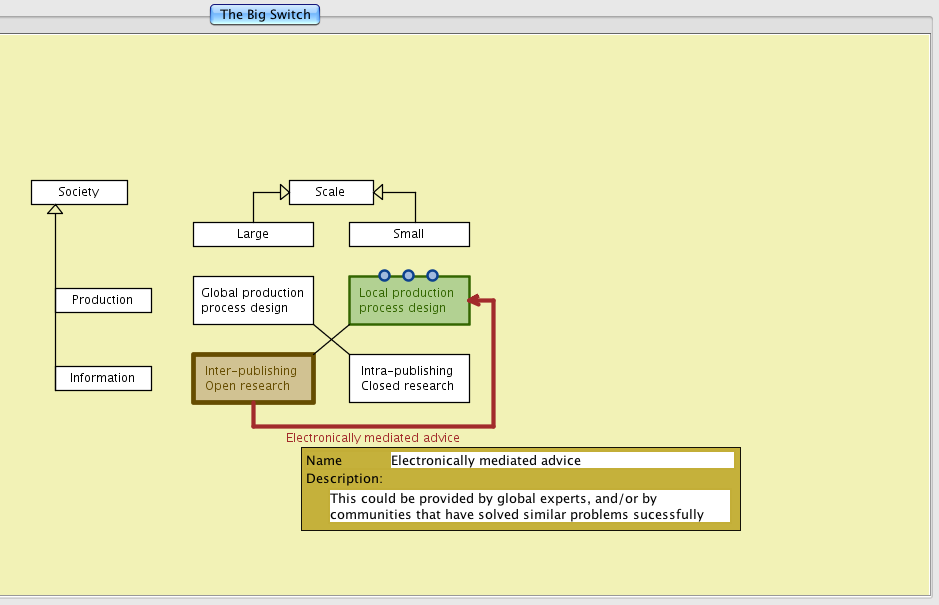This screenshot has height=605, width=939.
Task: Select the Global production process design node
Action: coord(253,300)
